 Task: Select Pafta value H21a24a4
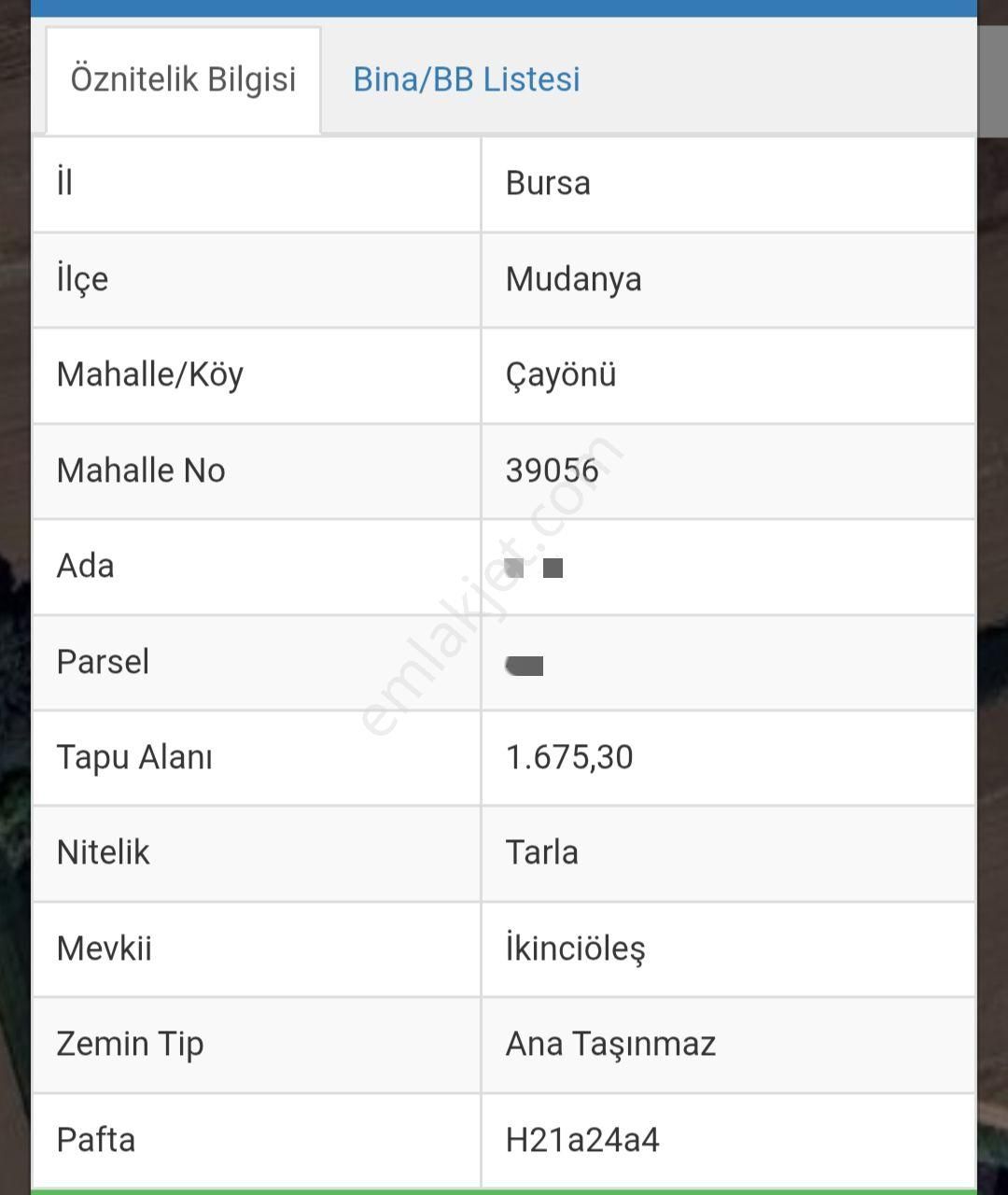(x=582, y=1140)
